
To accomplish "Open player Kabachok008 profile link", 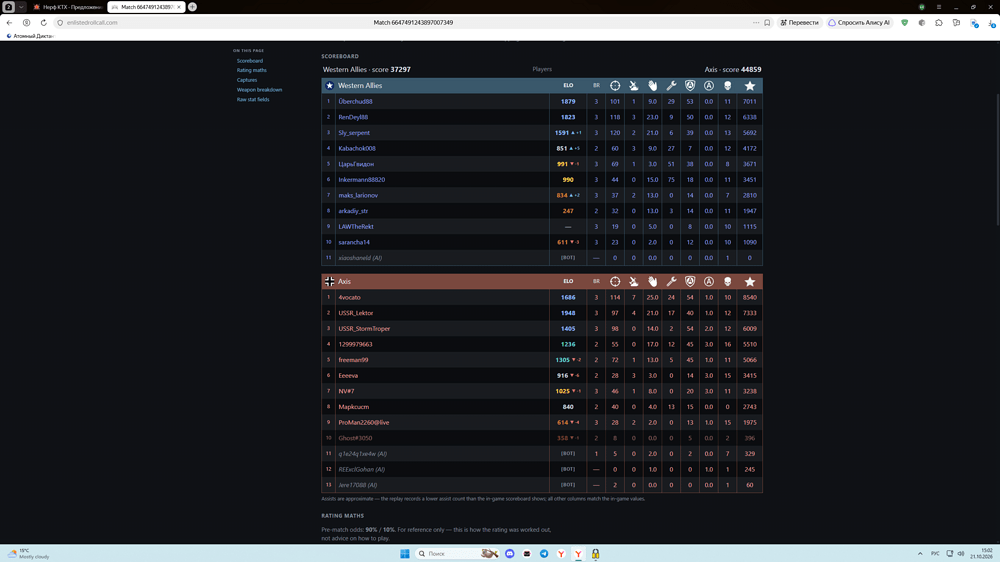I will pyautogui.click(x=357, y=149).
